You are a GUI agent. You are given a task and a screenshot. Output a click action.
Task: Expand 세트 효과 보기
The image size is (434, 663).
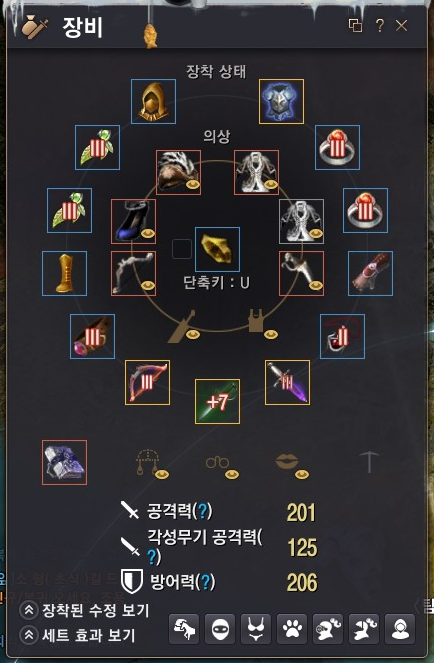coord(78,635)
